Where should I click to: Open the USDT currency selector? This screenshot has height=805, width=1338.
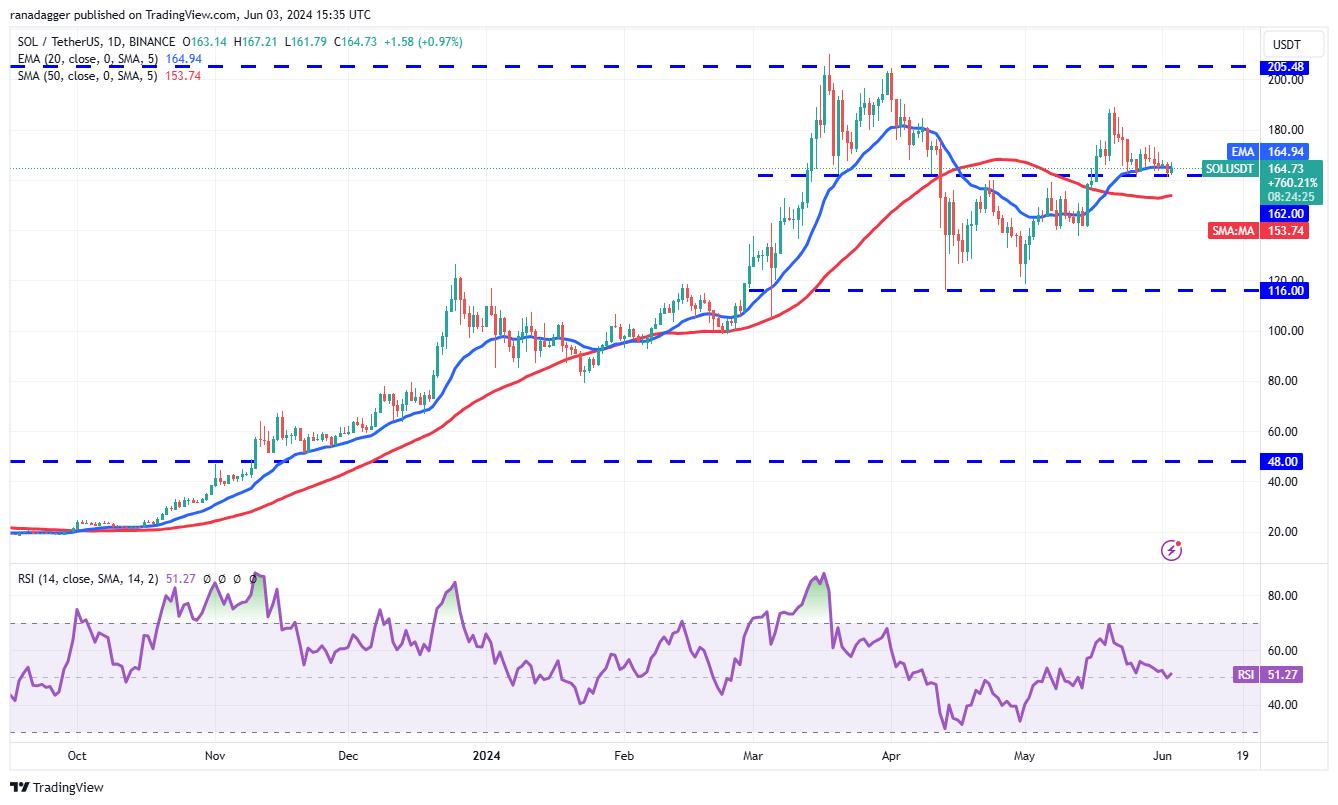point(1285,45)
